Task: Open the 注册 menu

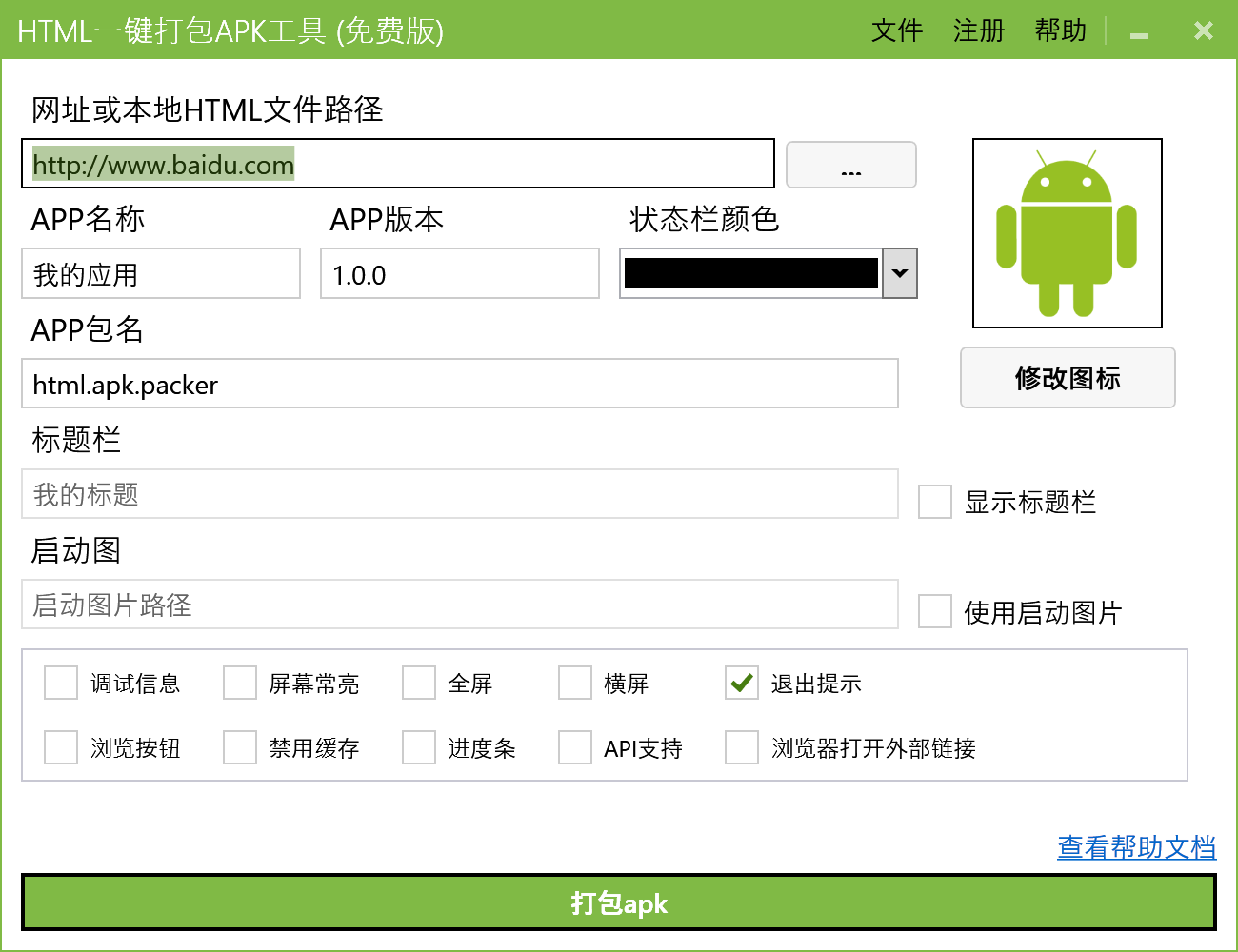Action: pyautogui.click(x=979, y=30)
